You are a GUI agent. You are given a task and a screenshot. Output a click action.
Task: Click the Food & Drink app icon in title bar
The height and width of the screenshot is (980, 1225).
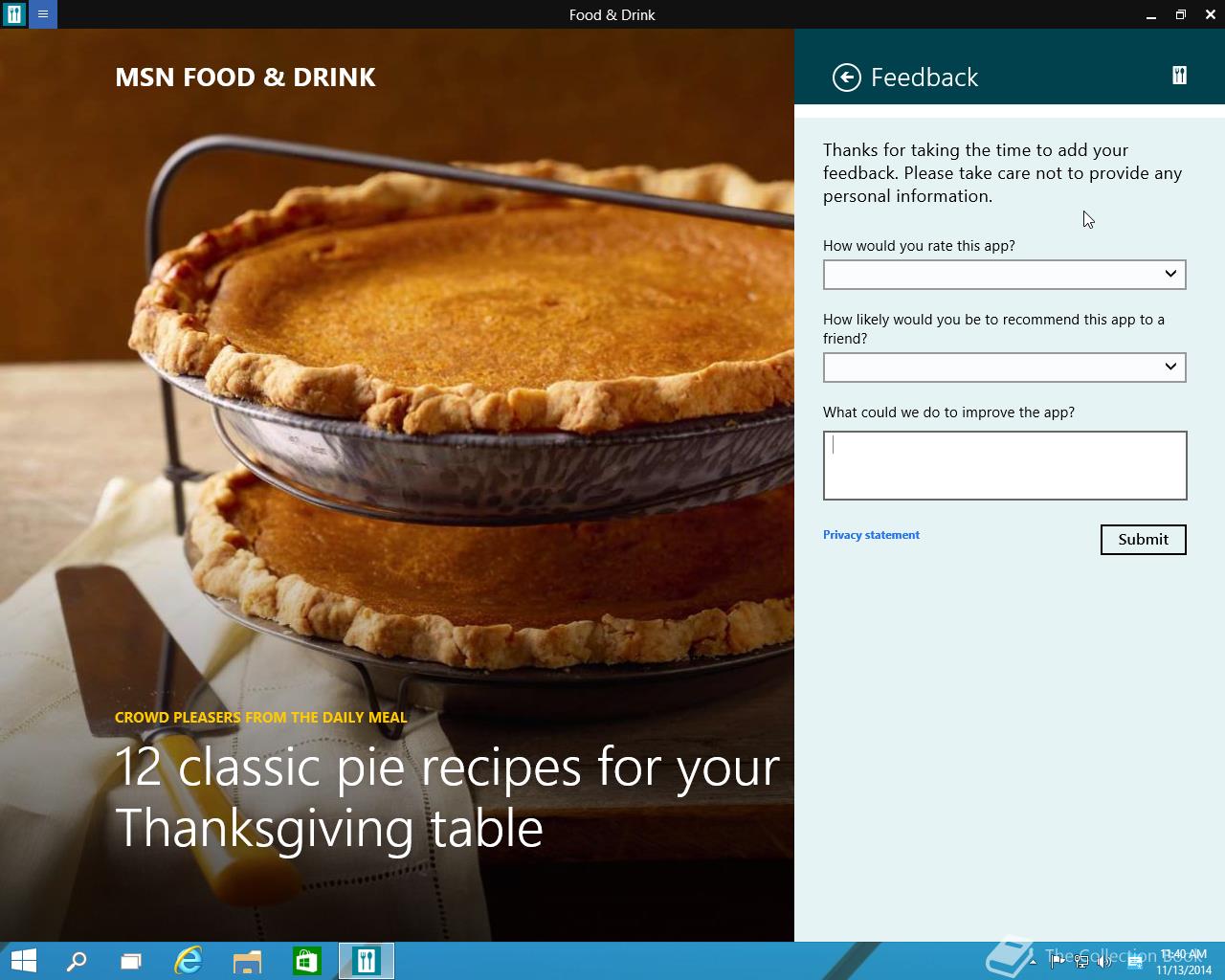point(14,14)
